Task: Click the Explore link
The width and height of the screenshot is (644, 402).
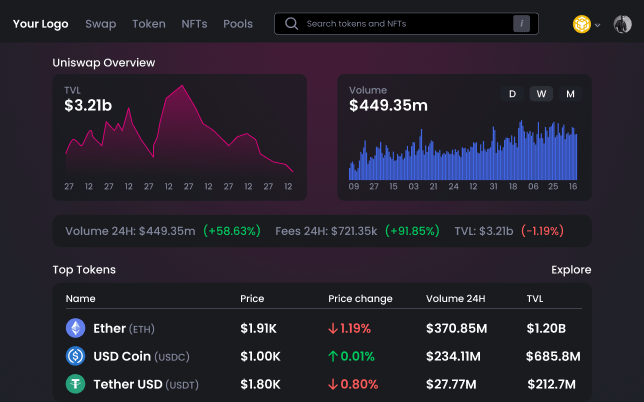Action: 571,270
